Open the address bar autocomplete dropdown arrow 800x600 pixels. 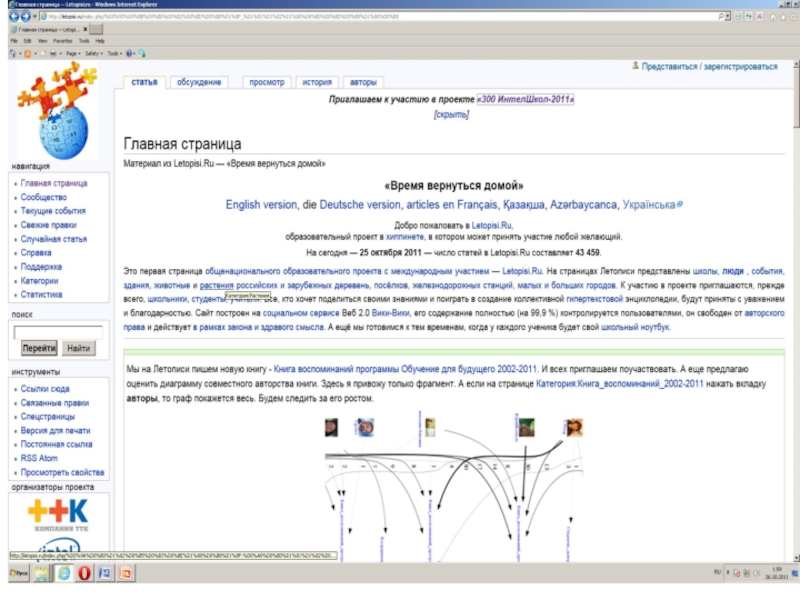coord(728,16)
